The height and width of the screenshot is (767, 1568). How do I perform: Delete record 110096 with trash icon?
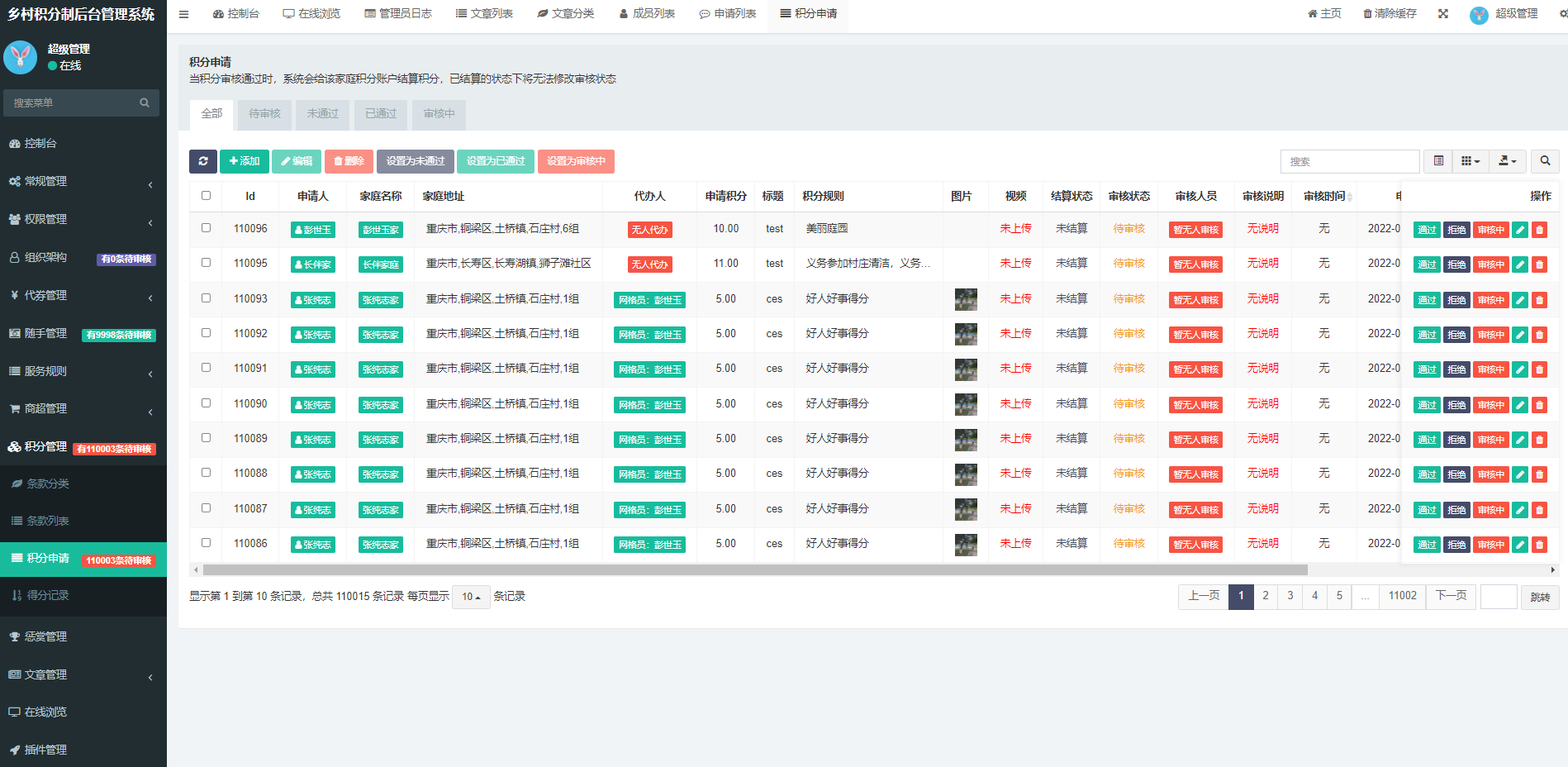(x=1539, y=230)
